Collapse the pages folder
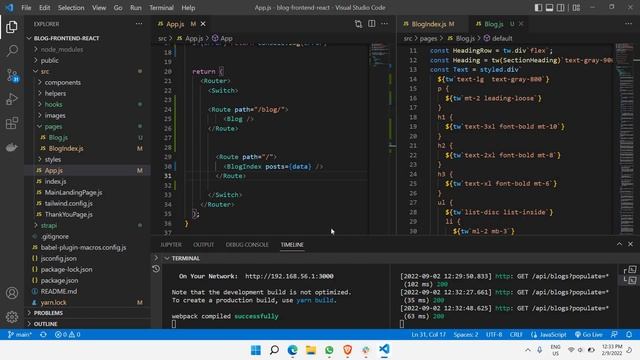This screenshot has height=360, width=640. [87, 126]
